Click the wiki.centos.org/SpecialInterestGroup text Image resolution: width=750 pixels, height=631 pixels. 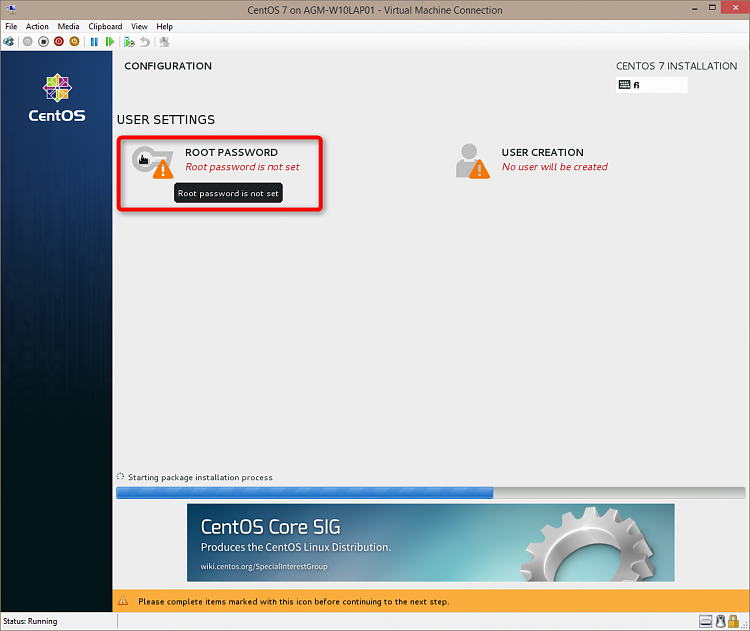pyautogui.click(x=264, y=566)
